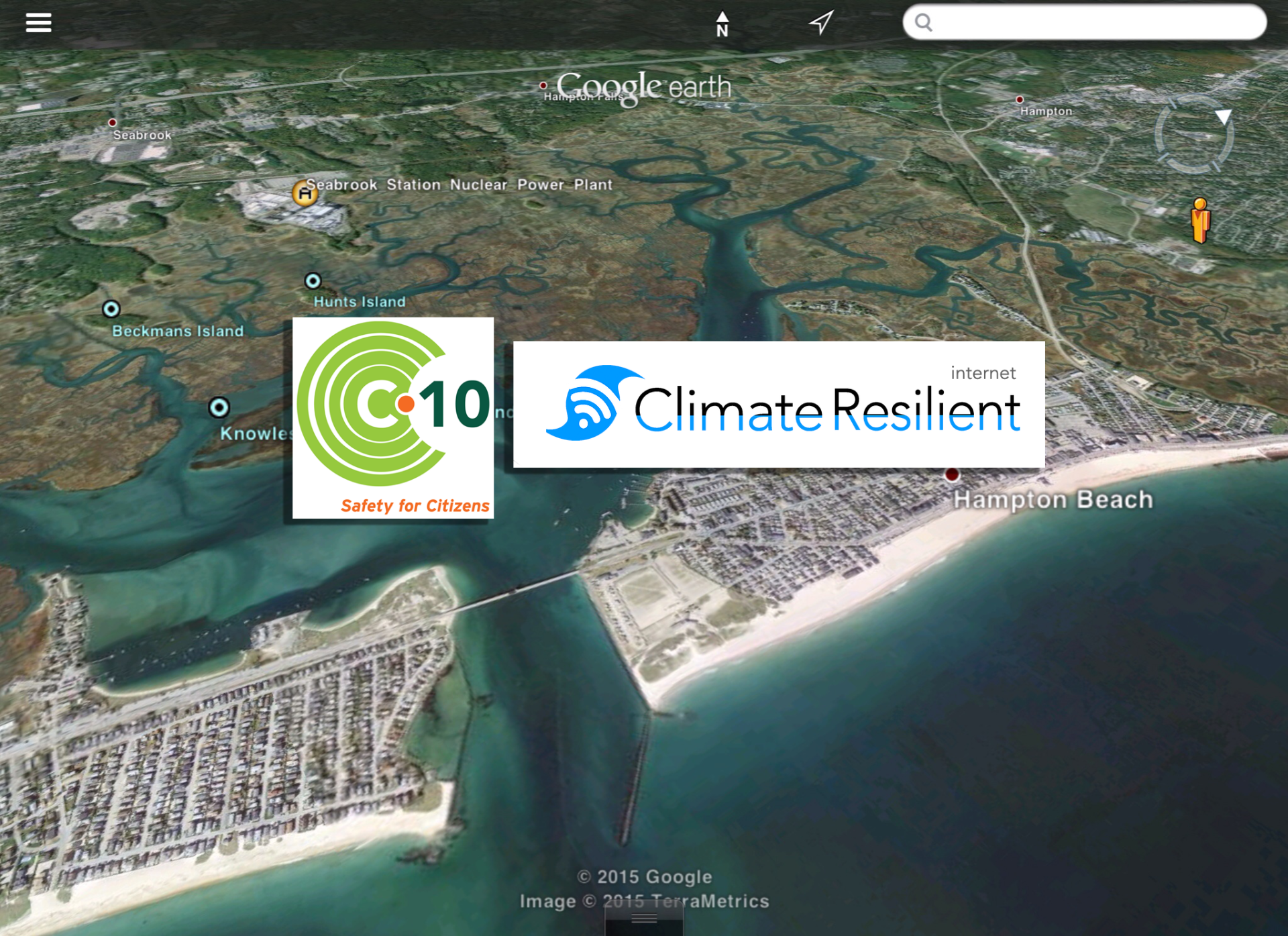This screenshot has height=936, width=1288.
Task: Tap the my location arrow icon
Action: [821, 23]
